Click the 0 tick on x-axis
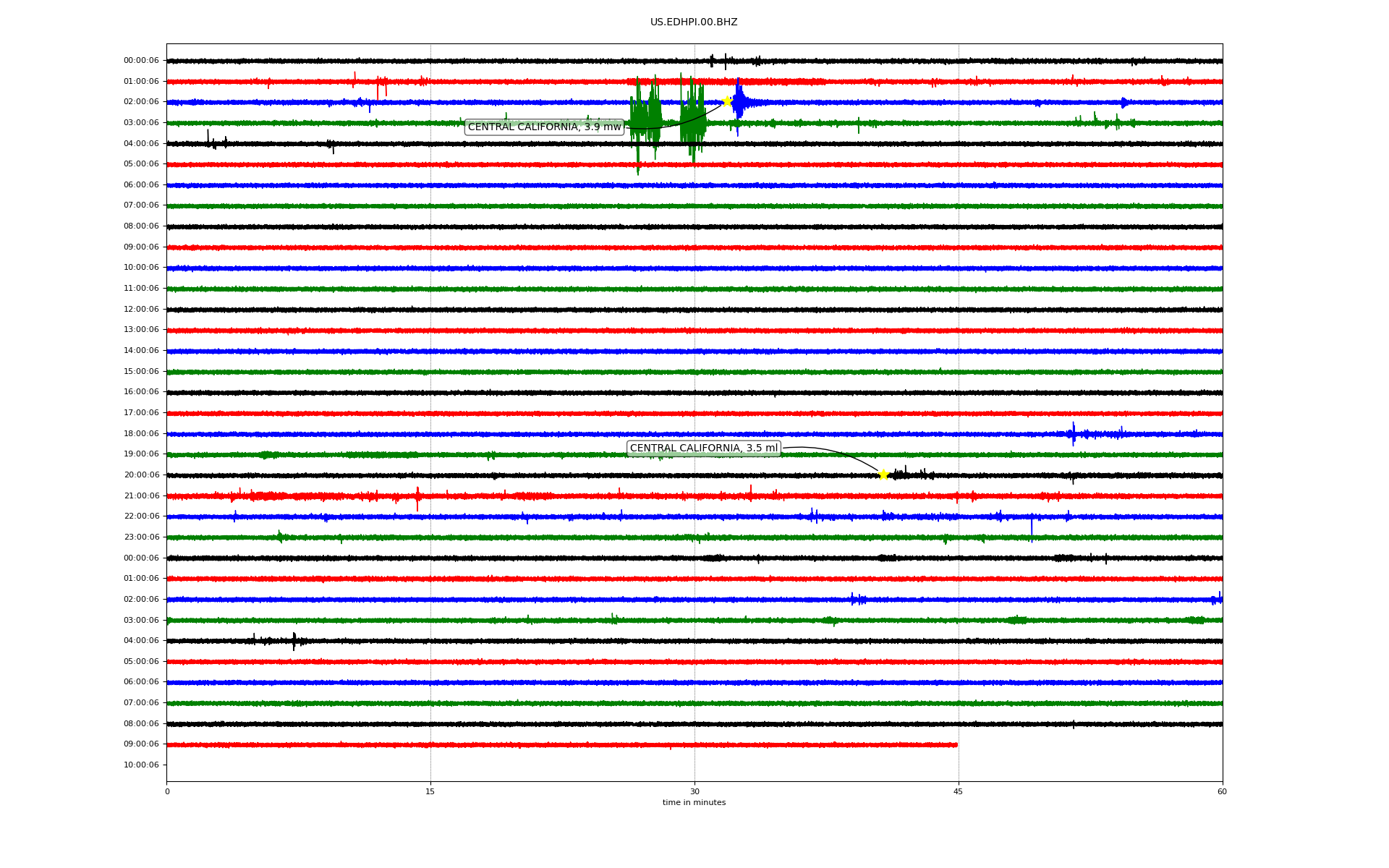This screenshot has height=868, width=1389. tap(167, 791)
